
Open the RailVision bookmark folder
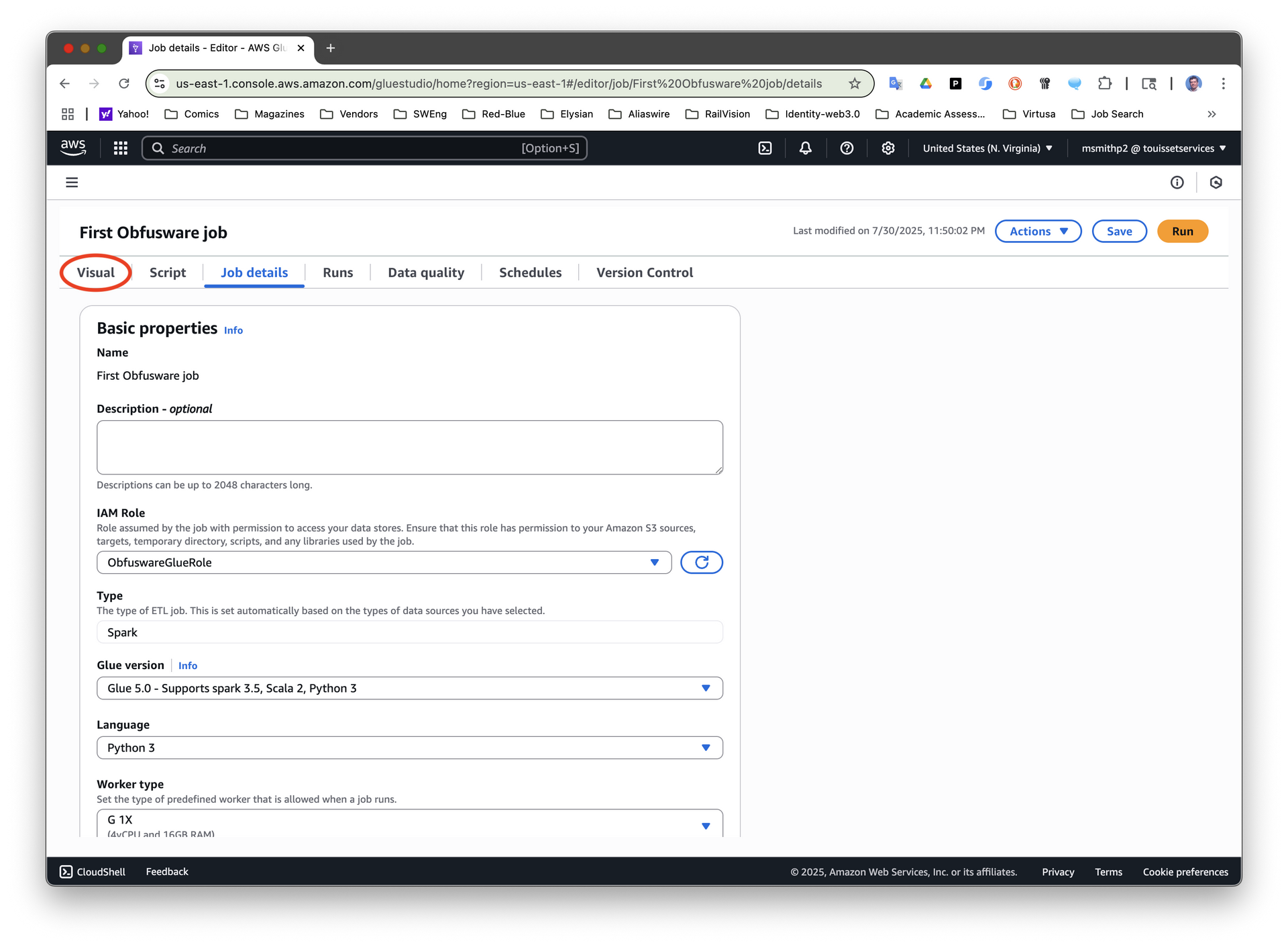pyautogui.click(x=717, y=114)
